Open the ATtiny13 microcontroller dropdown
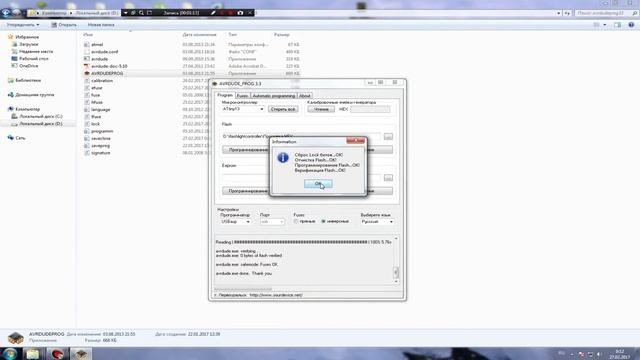The width and height of the screenshot is (640, 360). (243, 109)
